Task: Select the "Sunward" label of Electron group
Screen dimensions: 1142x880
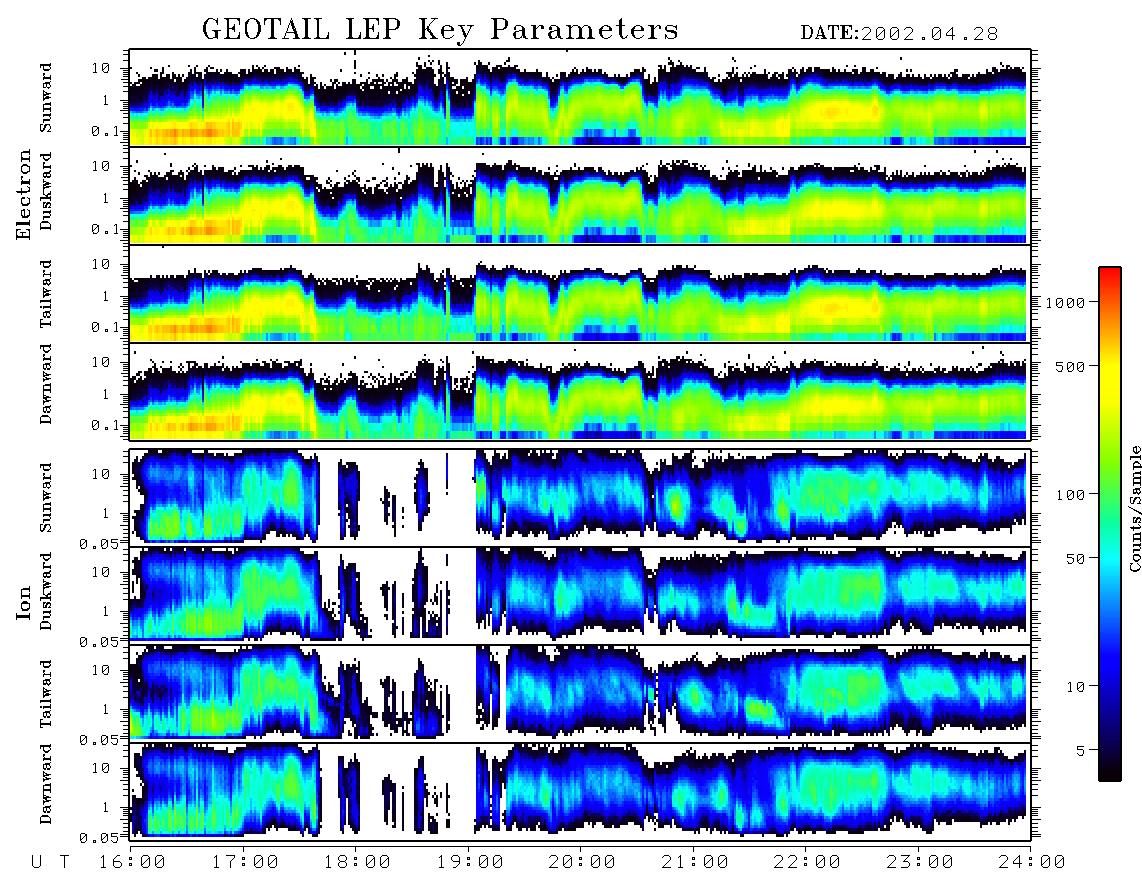Action: coord(46,98)
